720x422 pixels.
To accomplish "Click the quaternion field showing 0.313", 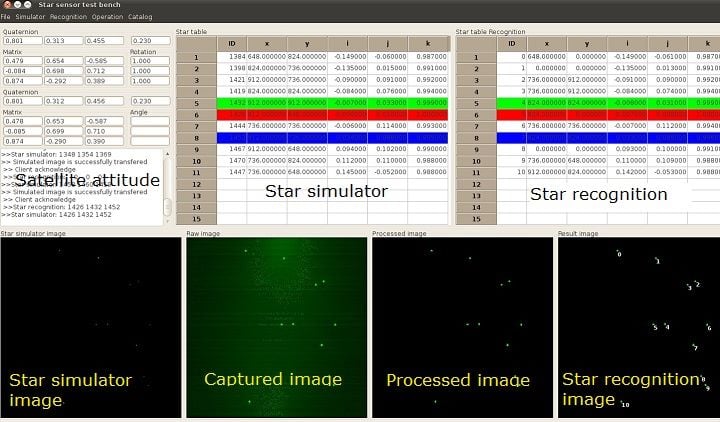I will pos(63,41).
